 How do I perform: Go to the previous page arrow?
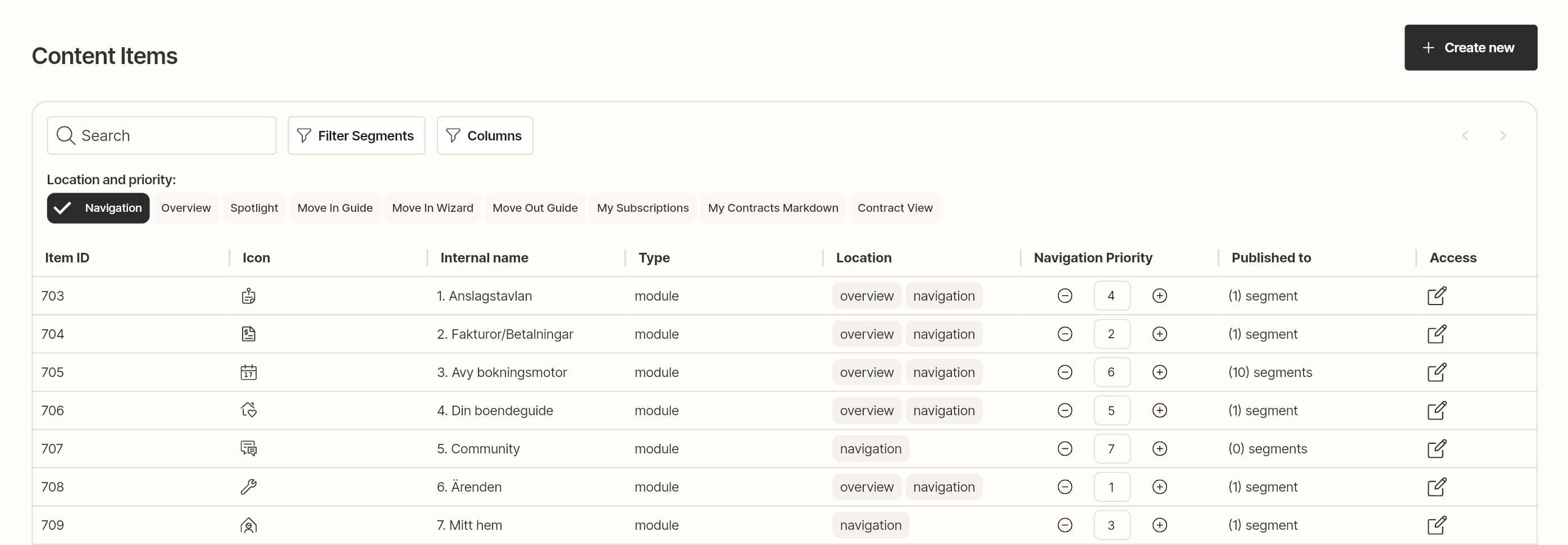(x=1465, y=136)
